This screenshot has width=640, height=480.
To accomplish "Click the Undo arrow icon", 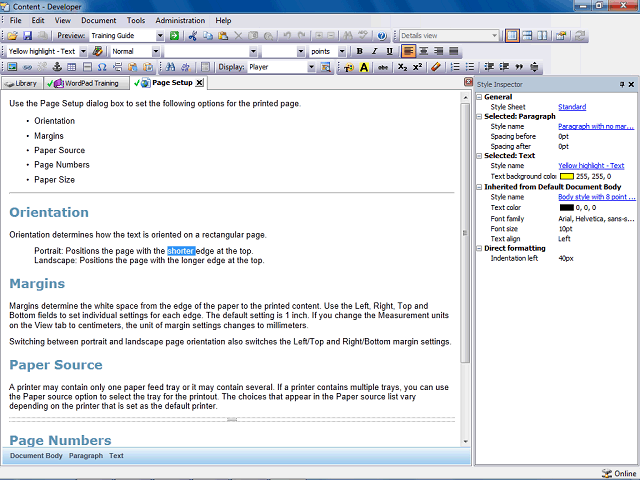I will [287, 36].
